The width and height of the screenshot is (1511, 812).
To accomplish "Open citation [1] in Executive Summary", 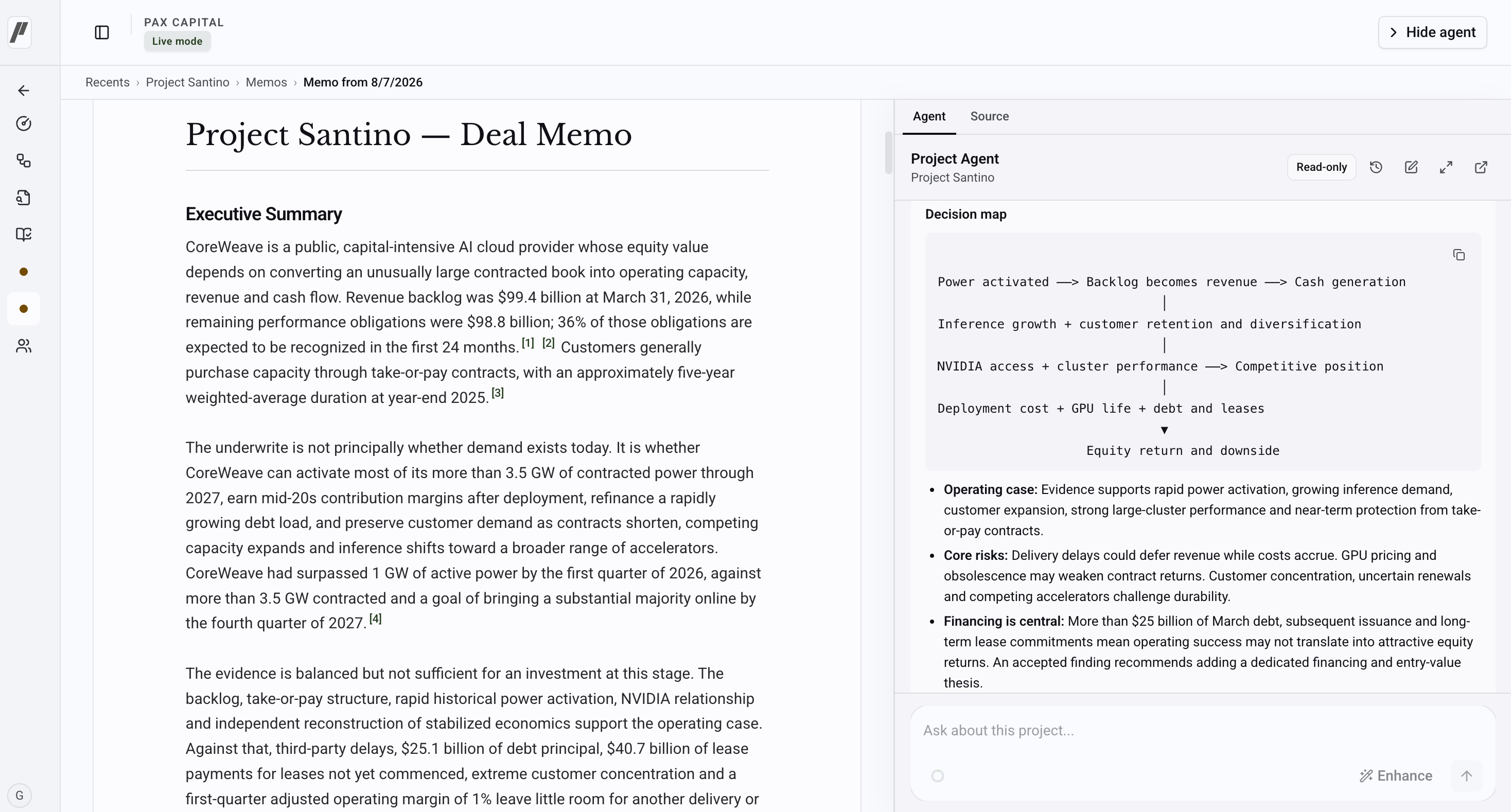I will [528, 343].
